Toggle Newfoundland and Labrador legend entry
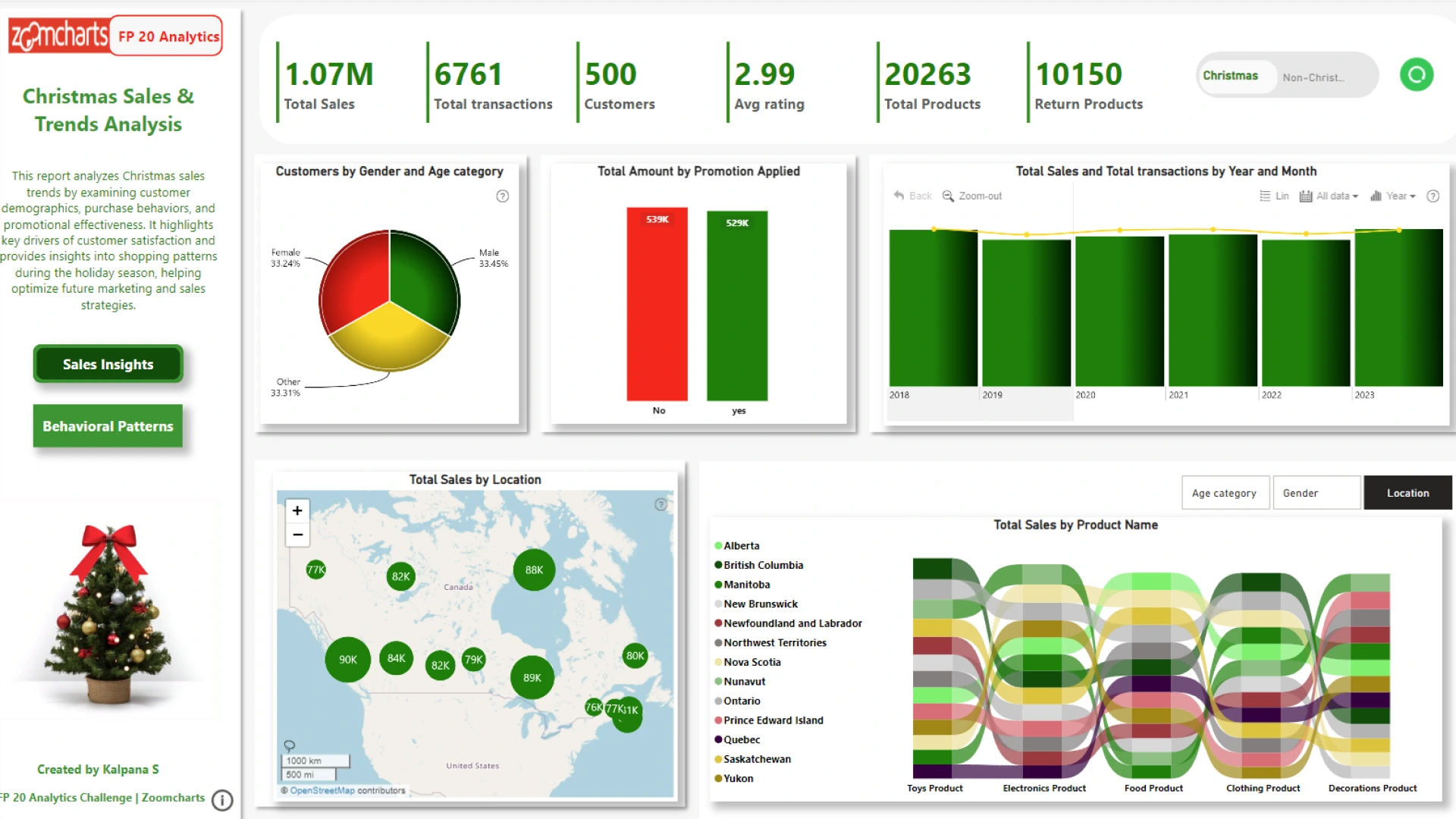1456x819 pixels. click(788, 623)
